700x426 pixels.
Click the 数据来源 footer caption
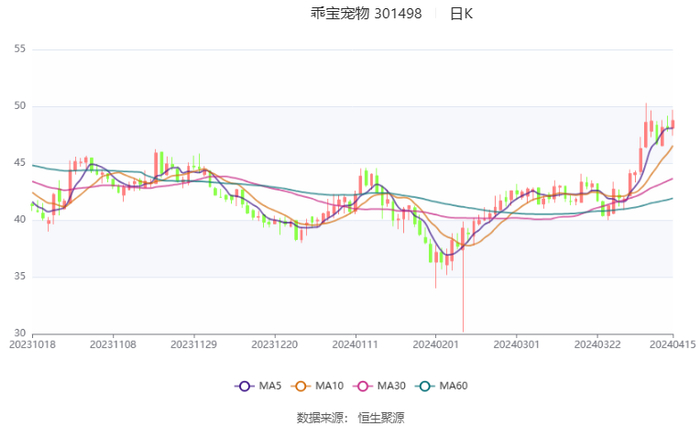320,417
